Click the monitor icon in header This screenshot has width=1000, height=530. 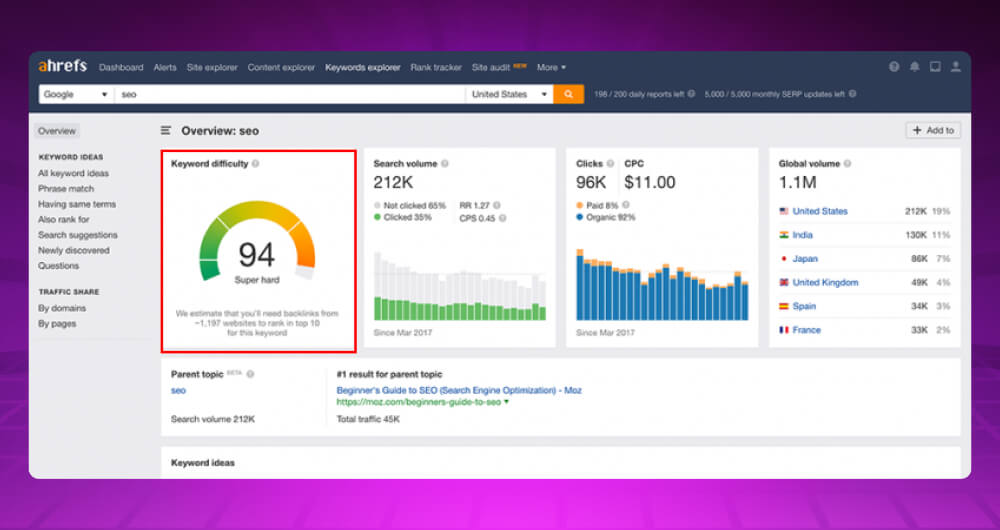click(x=935, y=67)
